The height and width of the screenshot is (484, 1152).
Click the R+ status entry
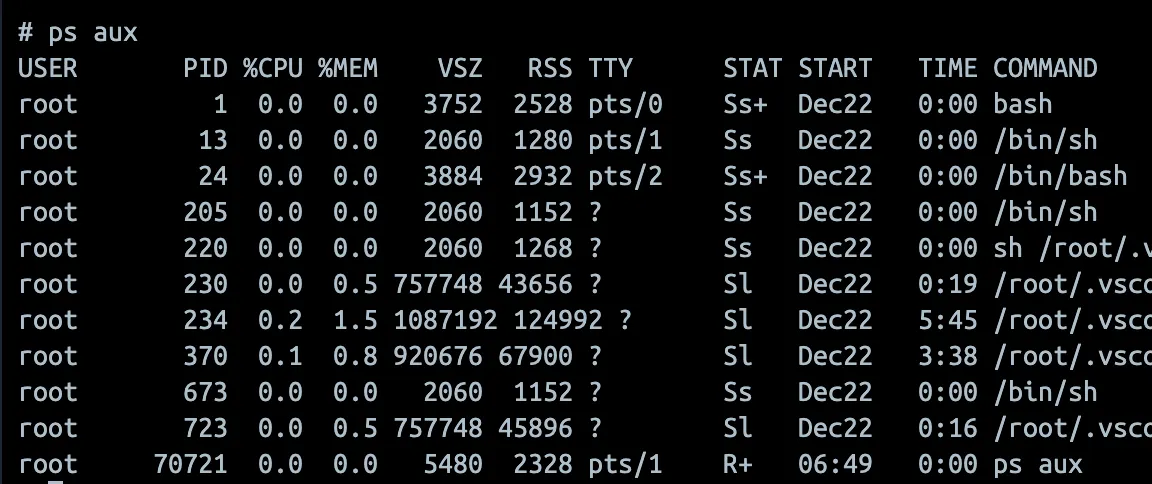pyautogui.click(x=738, y=464)
